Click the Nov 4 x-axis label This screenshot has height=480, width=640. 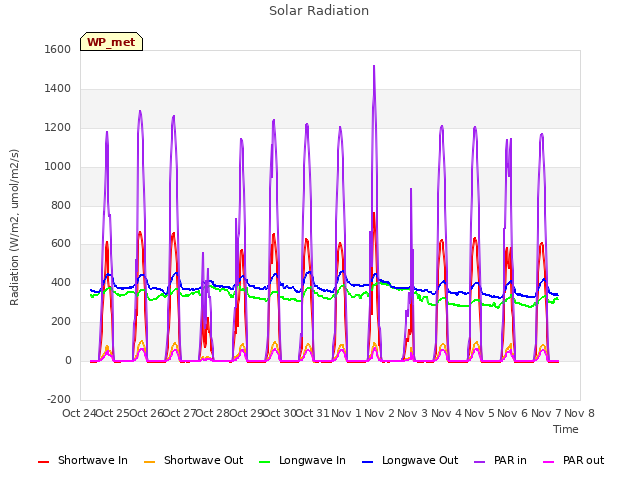(x=446, y=413)
